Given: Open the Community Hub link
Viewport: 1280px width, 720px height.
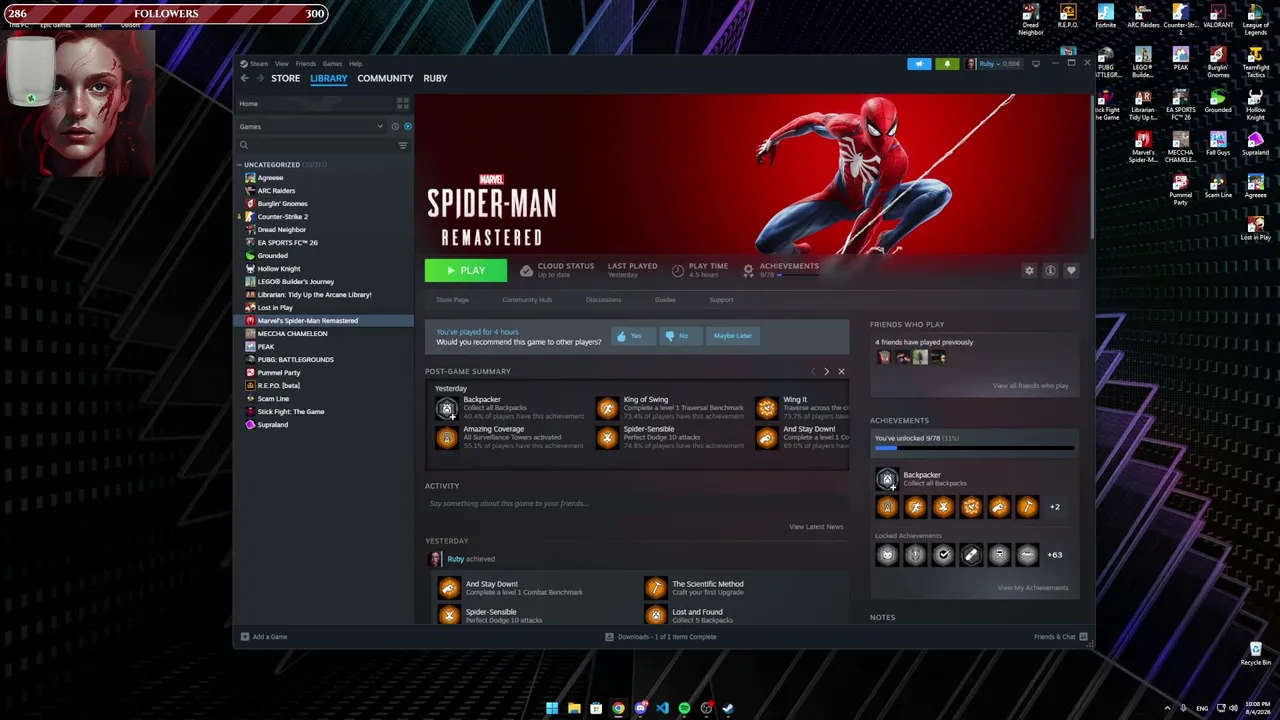Looking at the screenshot, I should 527,300.
